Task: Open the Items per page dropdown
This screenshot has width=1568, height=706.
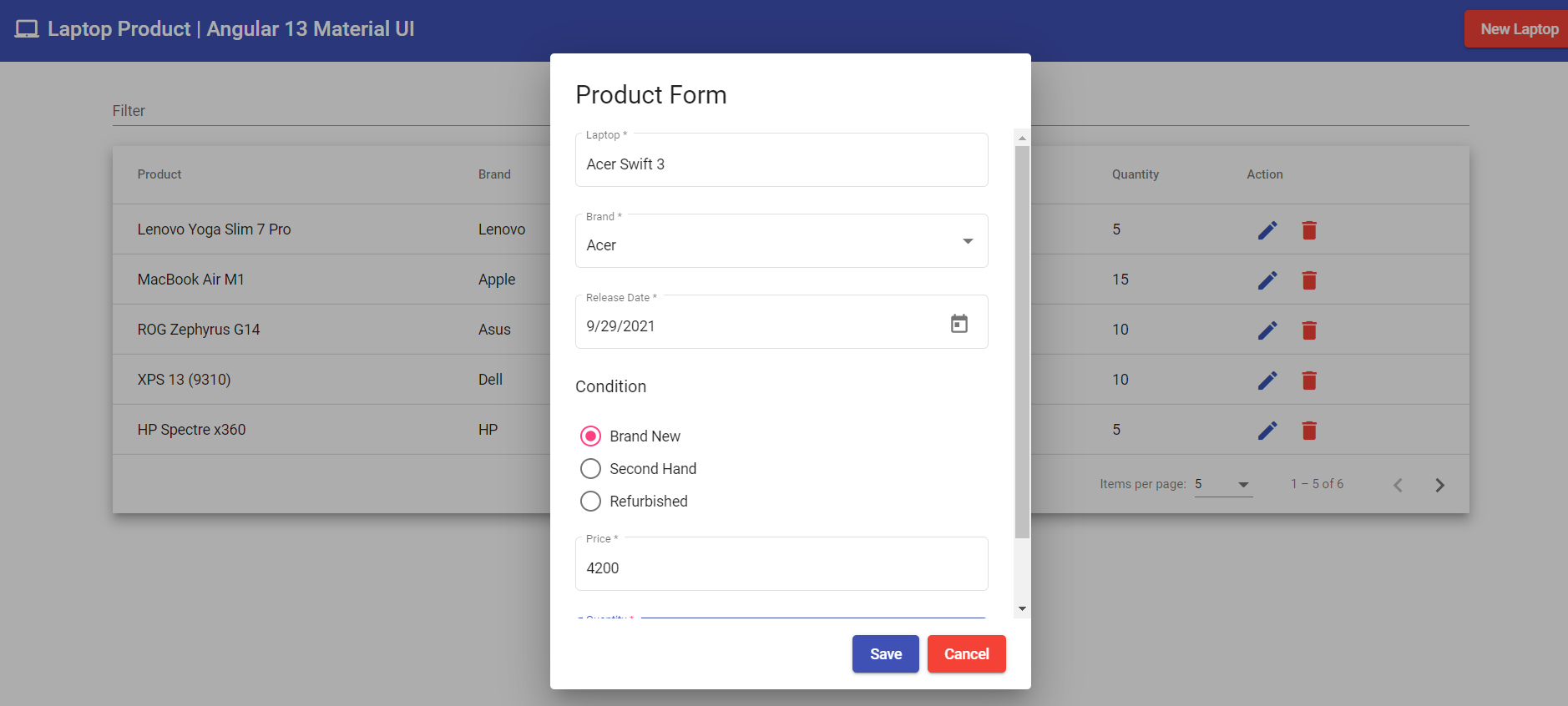Action: point(1223,484)
